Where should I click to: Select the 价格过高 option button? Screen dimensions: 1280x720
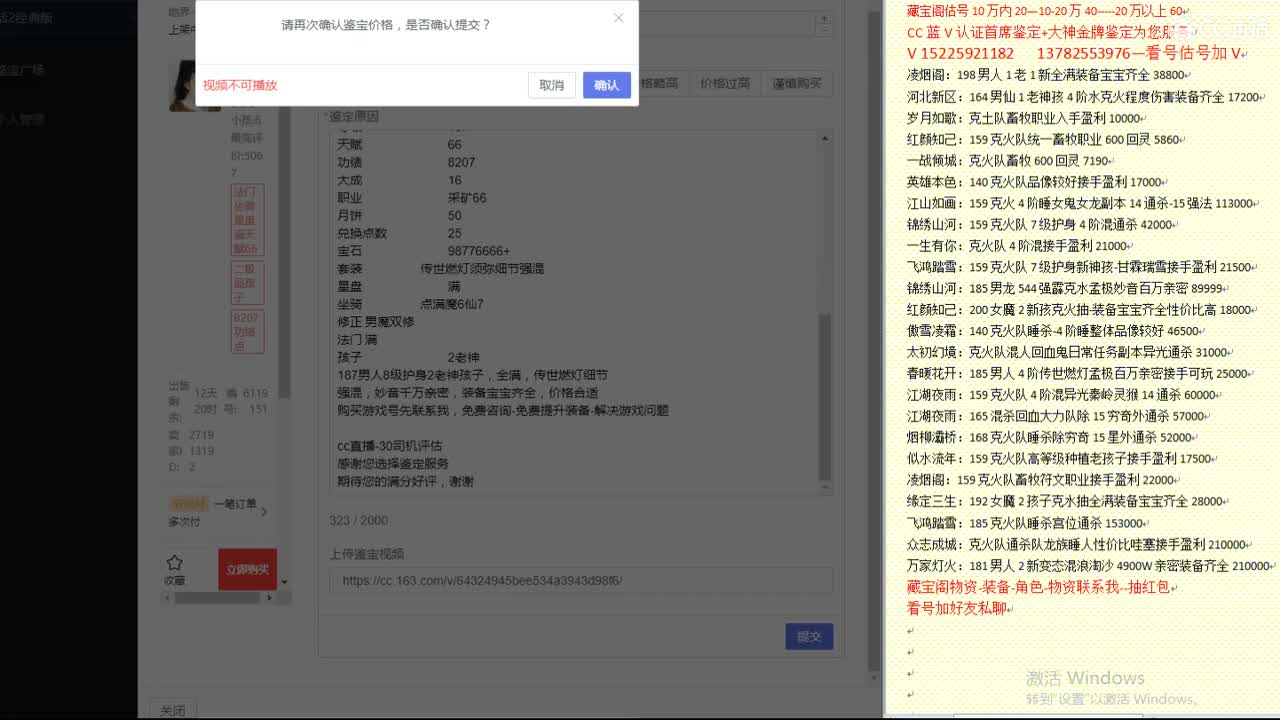coord(725,83)
